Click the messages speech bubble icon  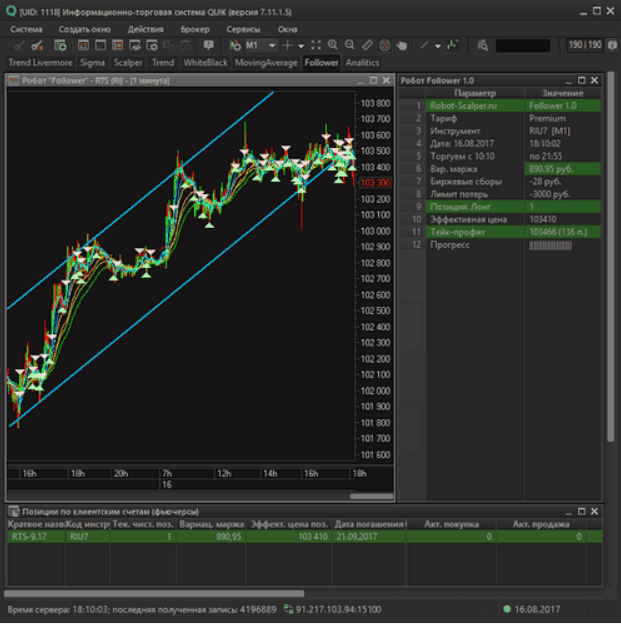point(208,45)
